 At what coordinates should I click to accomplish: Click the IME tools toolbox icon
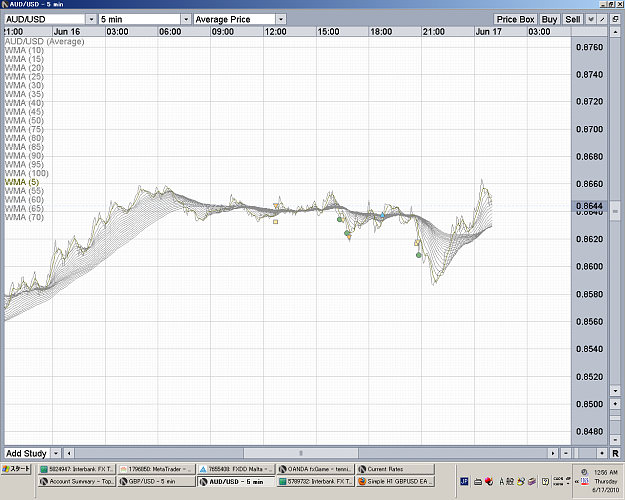tap(532, 481)
